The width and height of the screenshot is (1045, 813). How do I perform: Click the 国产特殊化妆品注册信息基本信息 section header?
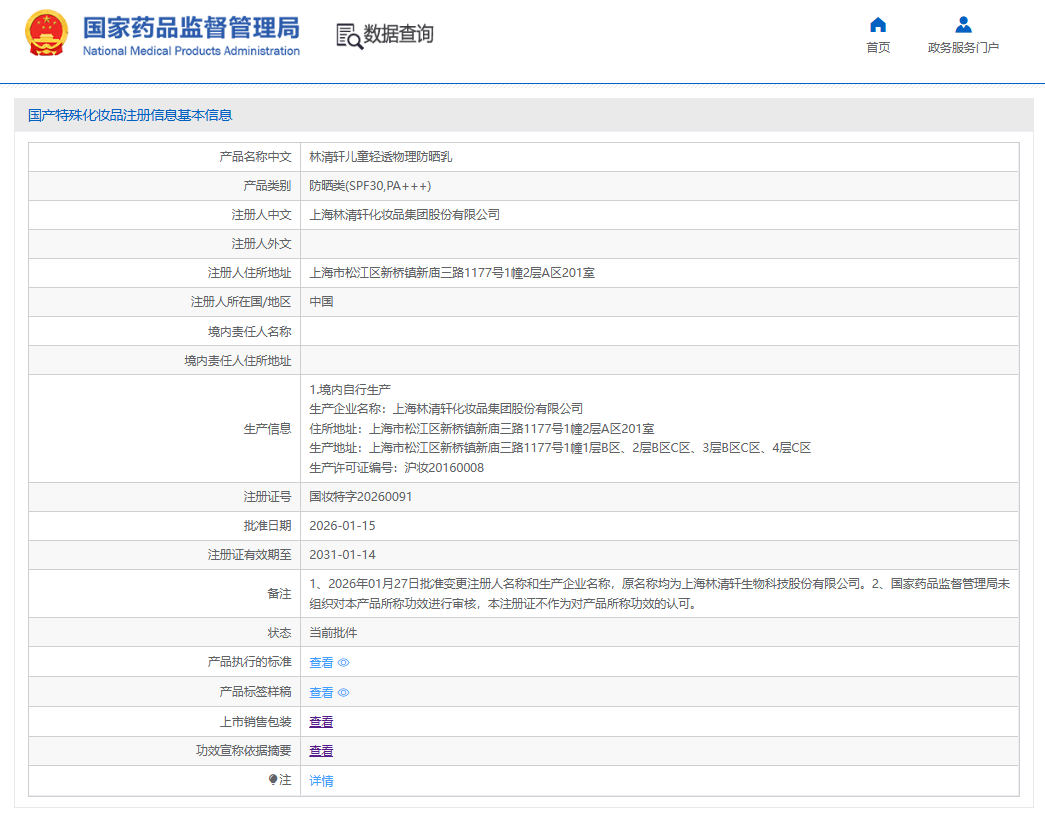coord(130,115)
